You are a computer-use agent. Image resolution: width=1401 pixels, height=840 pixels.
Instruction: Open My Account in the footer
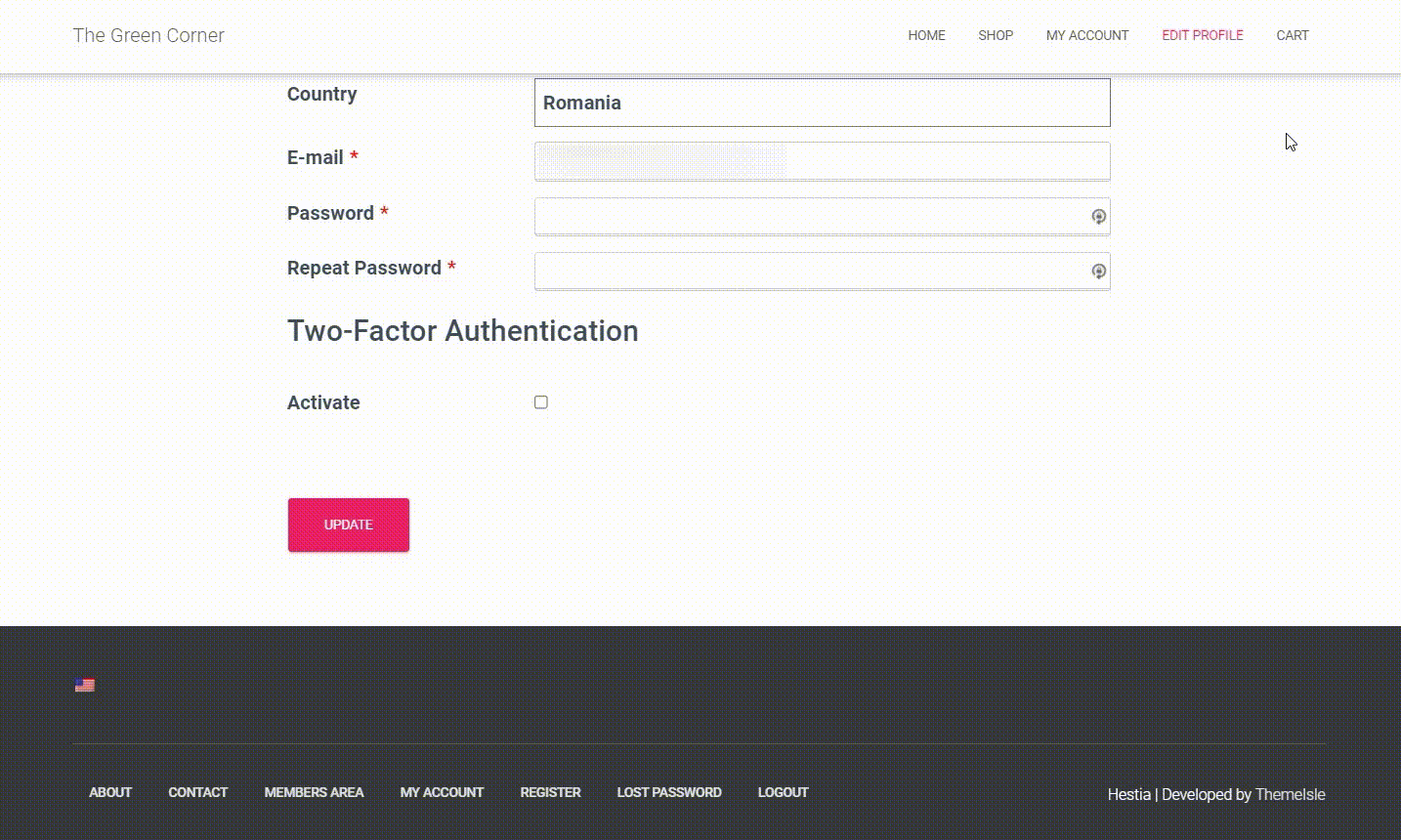(442, 792)
